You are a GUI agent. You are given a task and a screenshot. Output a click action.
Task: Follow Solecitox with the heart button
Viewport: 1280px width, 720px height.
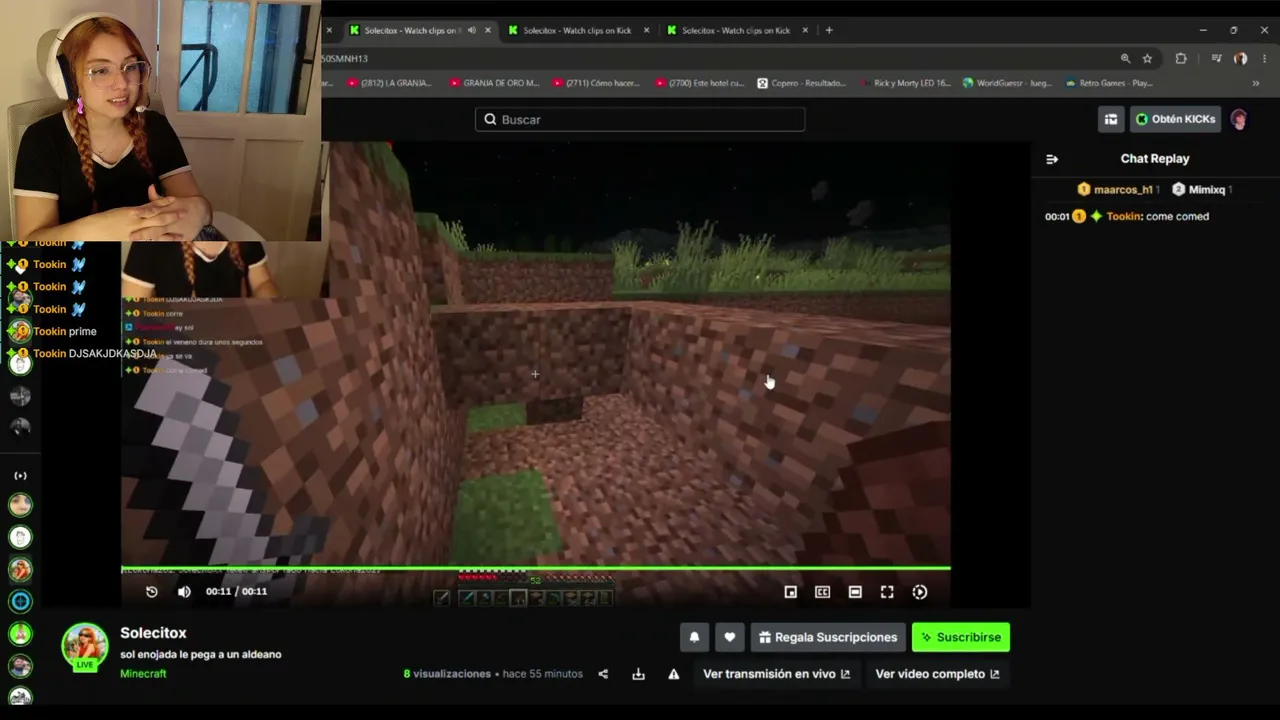coord(730,637)
